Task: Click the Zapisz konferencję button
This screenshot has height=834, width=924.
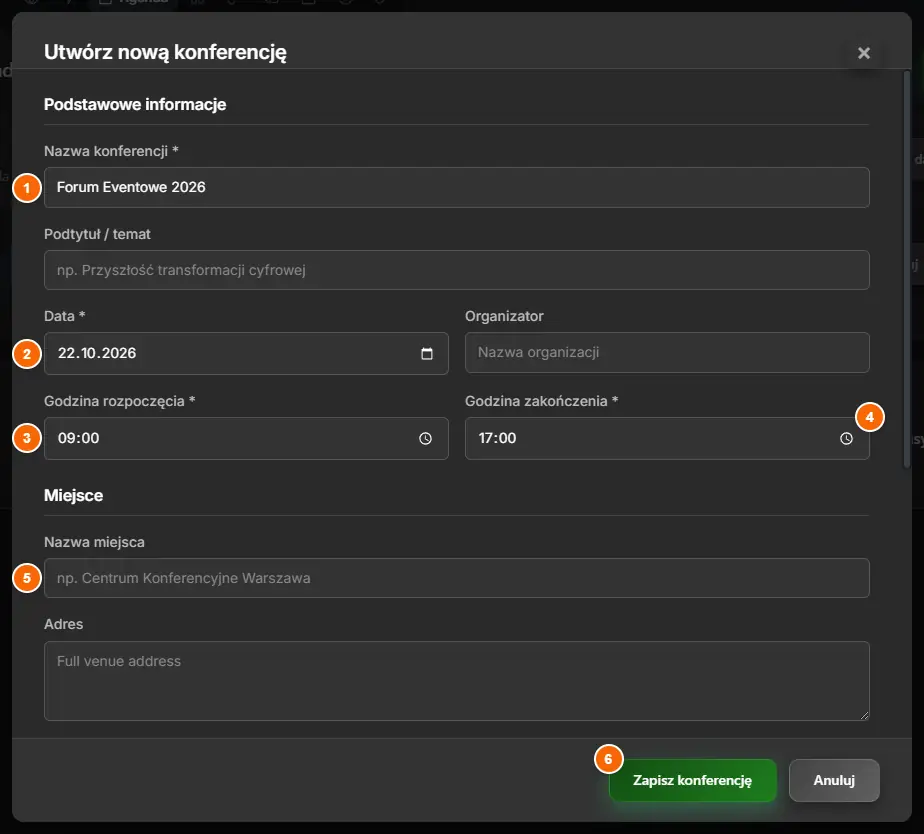Action: 692,780
